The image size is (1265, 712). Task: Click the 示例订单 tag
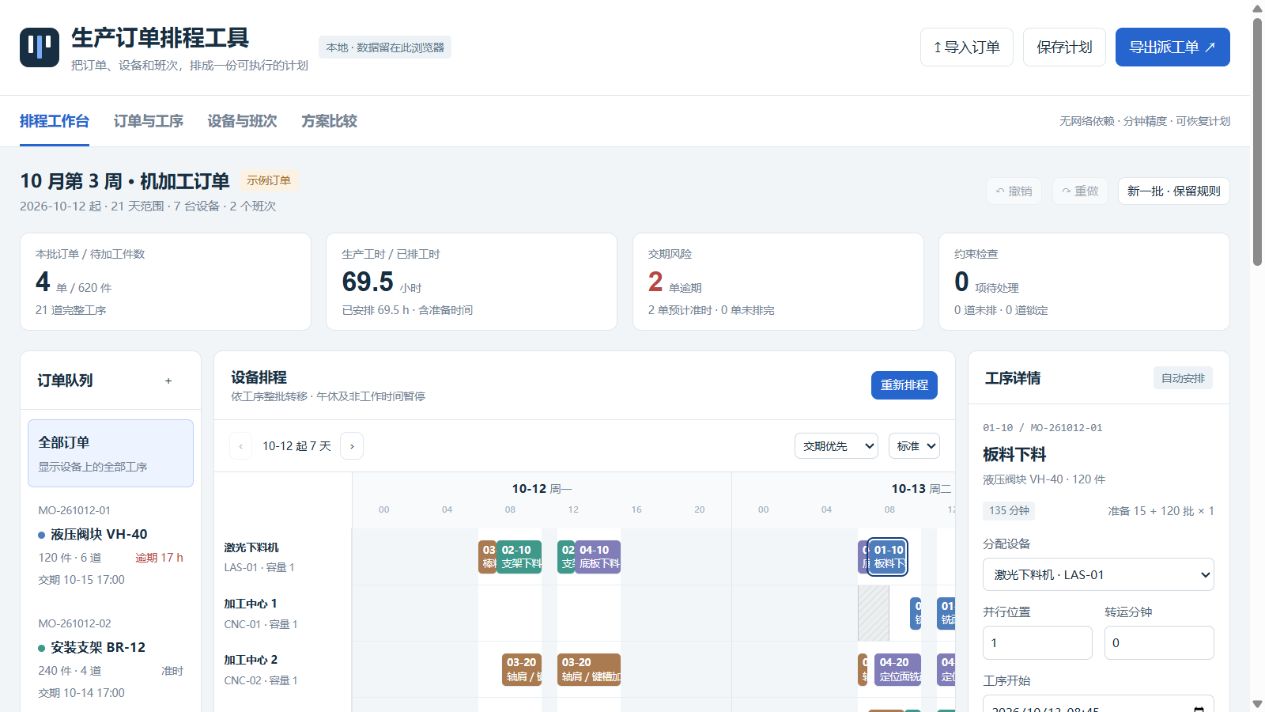[268, 181]
